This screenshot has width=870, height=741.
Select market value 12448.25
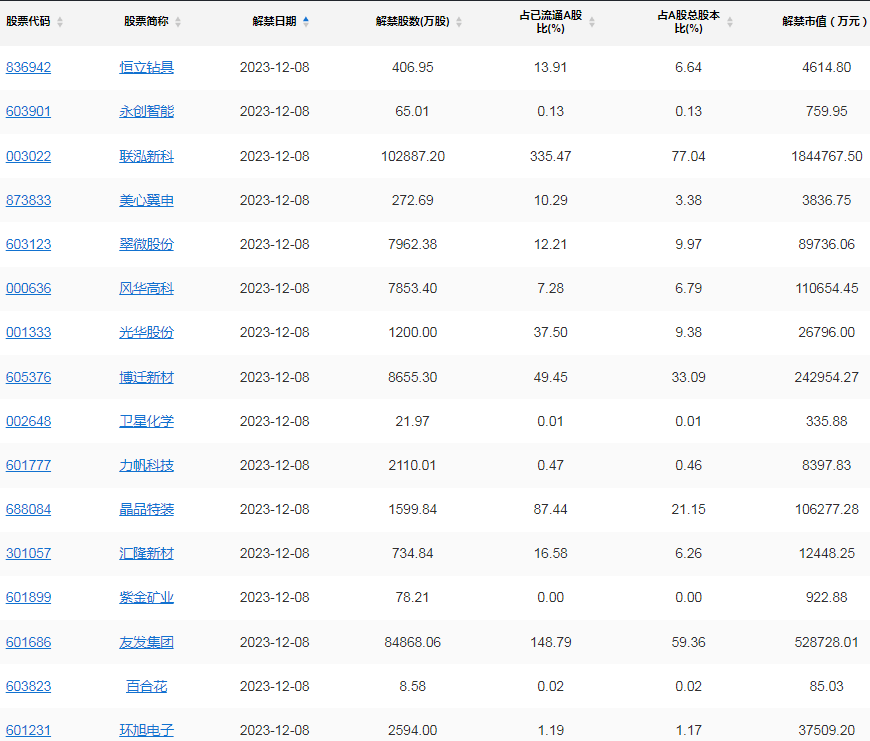tap(827, 554)
